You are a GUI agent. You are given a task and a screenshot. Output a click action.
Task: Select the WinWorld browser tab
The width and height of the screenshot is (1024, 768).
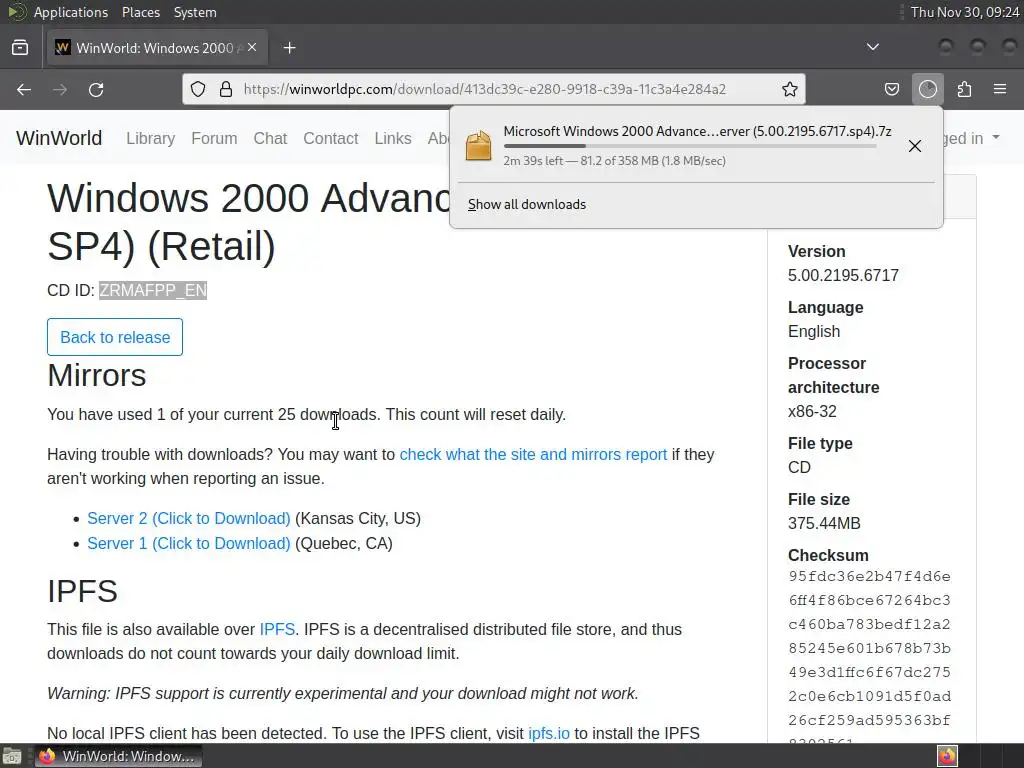coord(155,48)
